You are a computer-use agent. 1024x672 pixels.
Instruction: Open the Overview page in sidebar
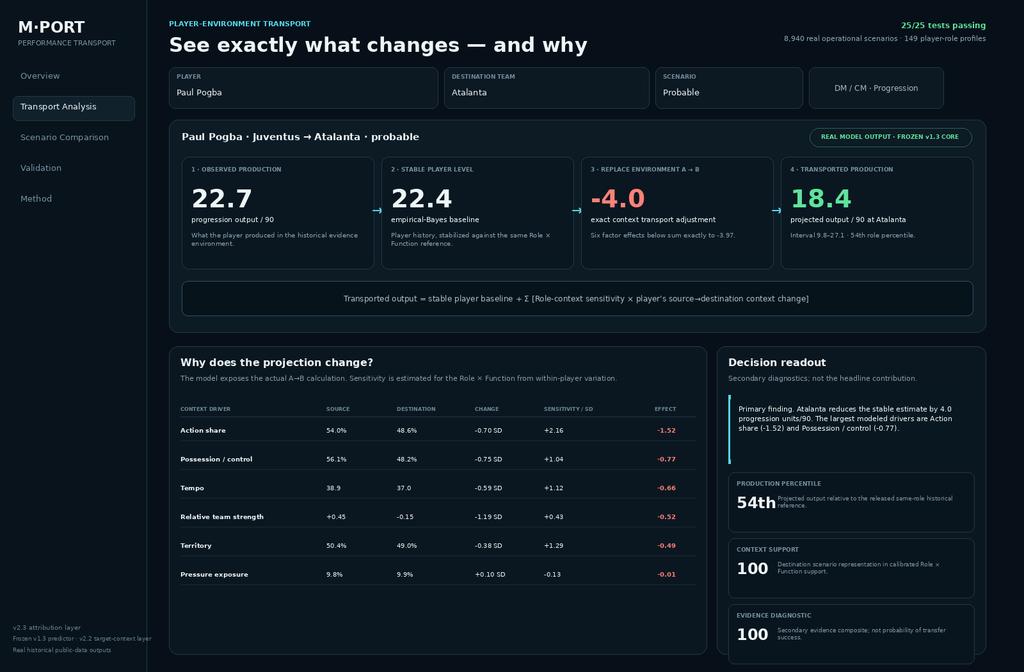pos(40,76)
